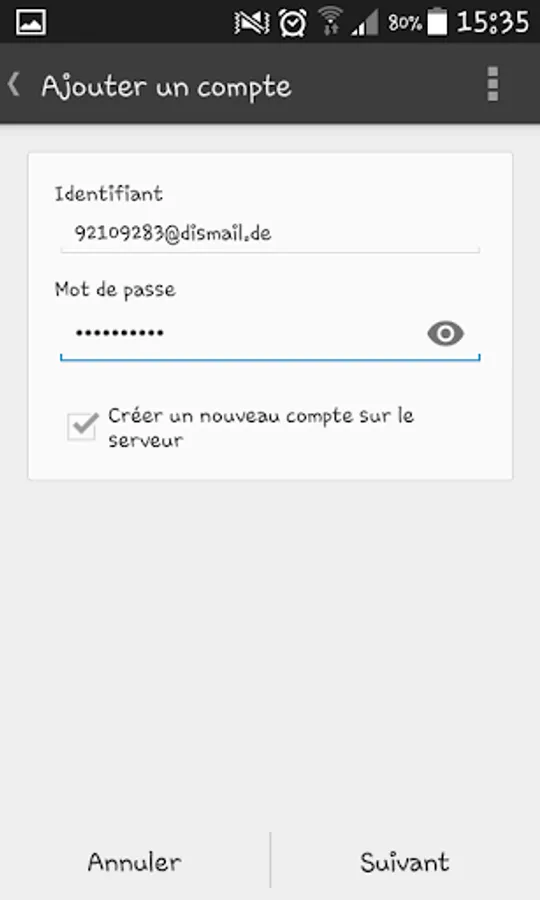The width and height of the screenshot is (540, 900).
Task: Tap the Wi-Fi status icon
Action: pyautogui.click(x=330, y=22)
